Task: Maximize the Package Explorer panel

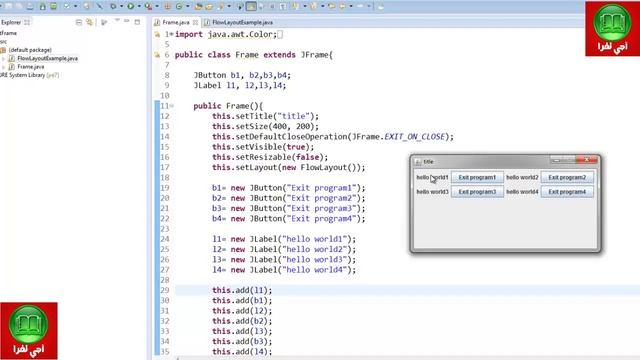Action: click(x=137, y=22)
